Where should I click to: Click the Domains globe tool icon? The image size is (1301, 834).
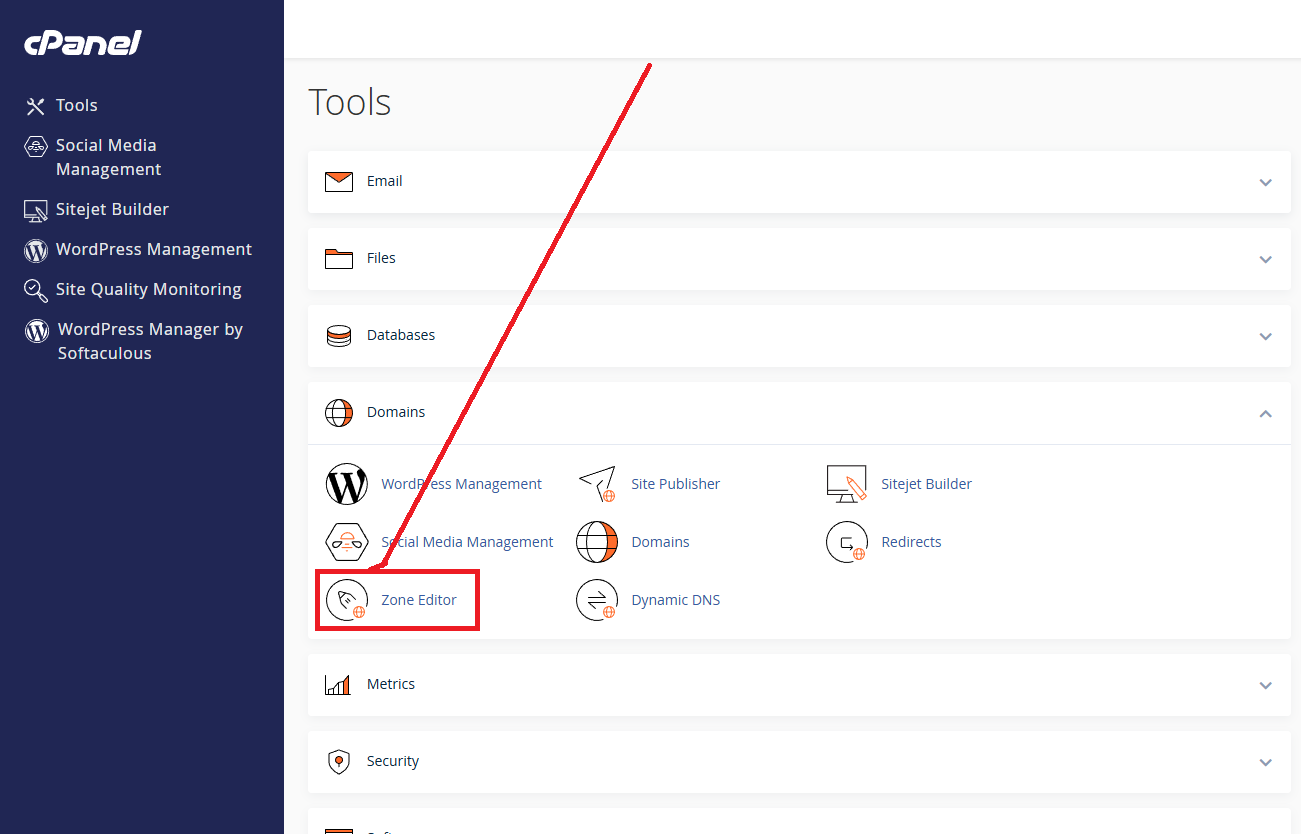point(597,542)
